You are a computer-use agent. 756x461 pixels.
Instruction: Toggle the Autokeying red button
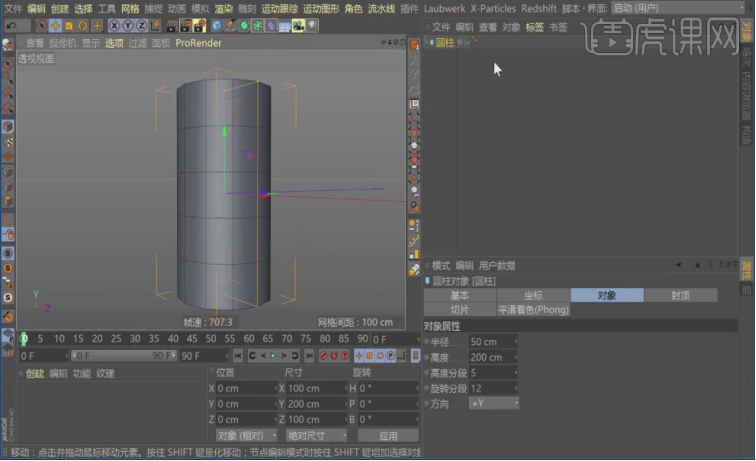334,356
